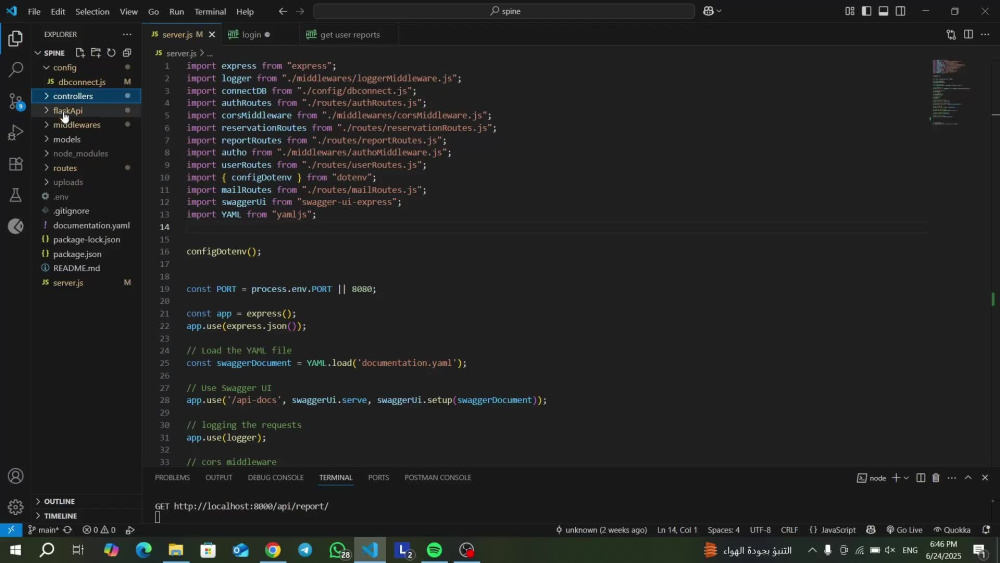Switch to the DEBUG CONSOLE tab

276,478
